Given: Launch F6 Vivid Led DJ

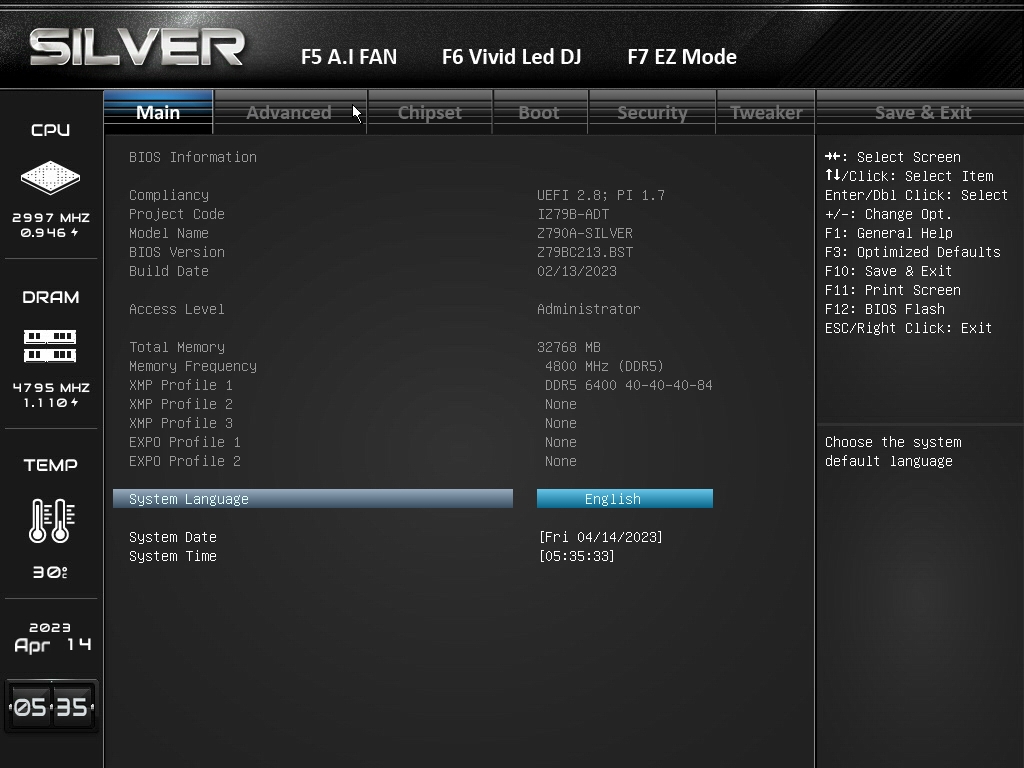Looking at the screenshot, I should pos(511,57).
